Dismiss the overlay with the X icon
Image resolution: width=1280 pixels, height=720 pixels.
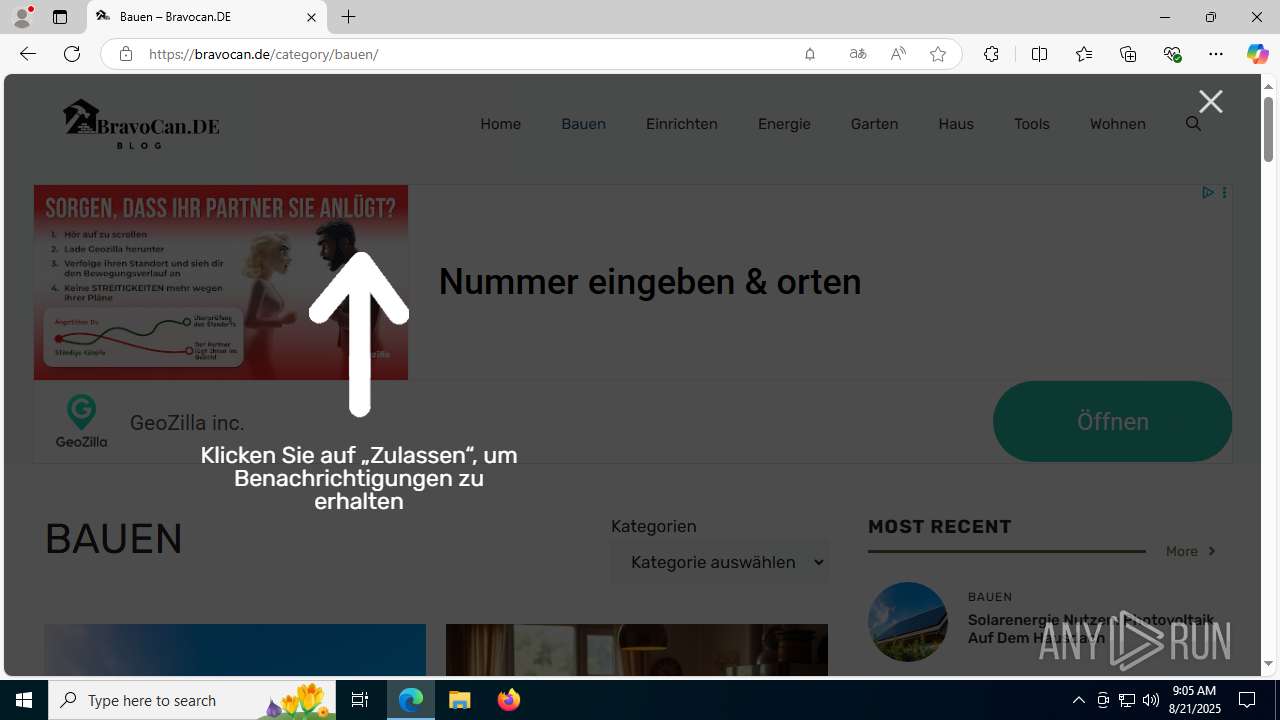tap(1211, 101)
